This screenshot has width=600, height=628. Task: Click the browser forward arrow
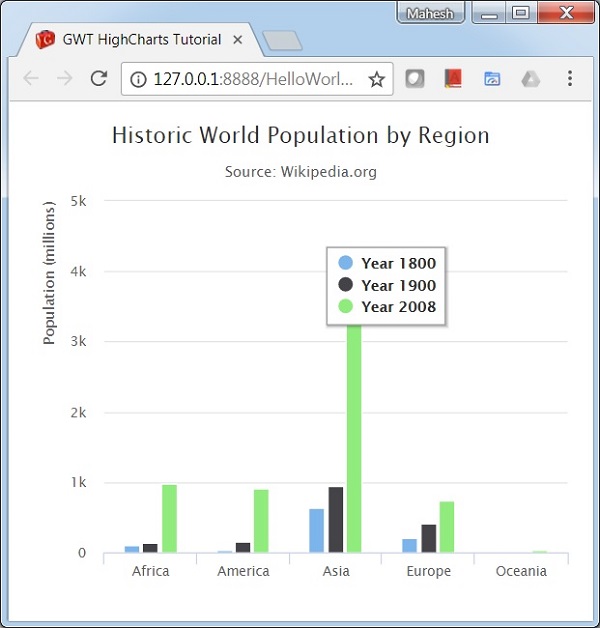point(64,79)
